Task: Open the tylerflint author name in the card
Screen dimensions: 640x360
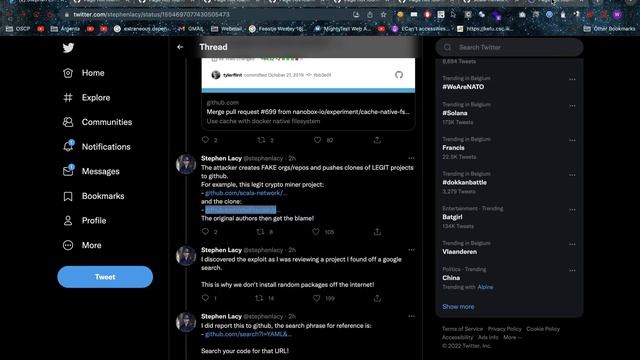Action: click(x=232, y=75)
